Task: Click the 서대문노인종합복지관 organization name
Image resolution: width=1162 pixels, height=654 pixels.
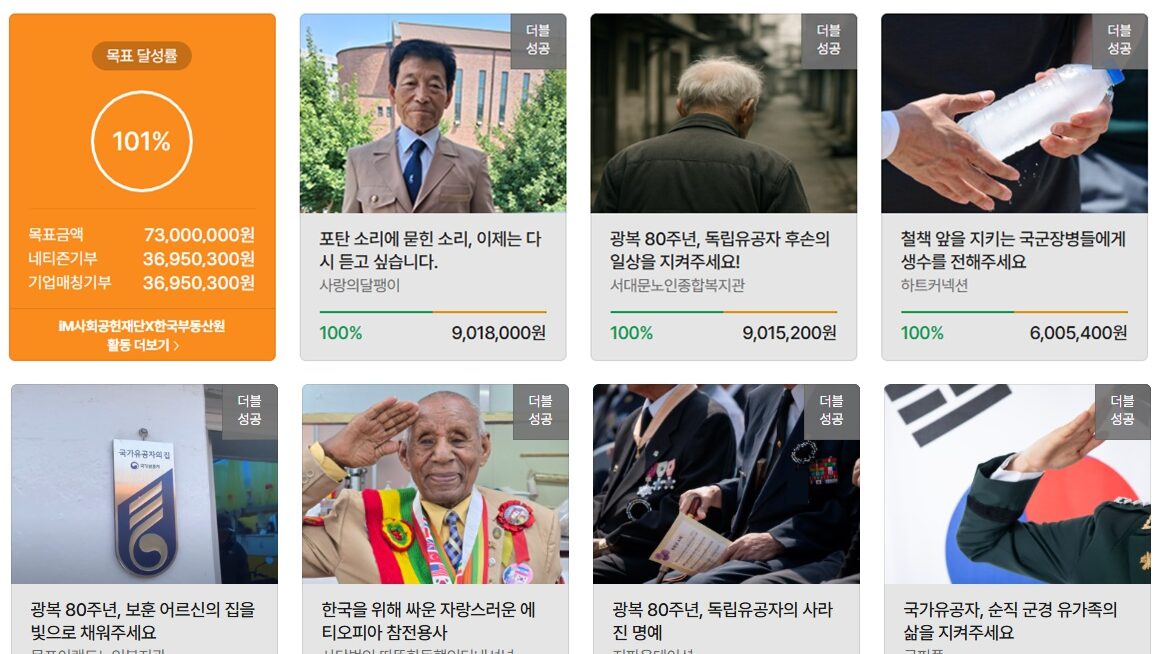Action: 677,285
